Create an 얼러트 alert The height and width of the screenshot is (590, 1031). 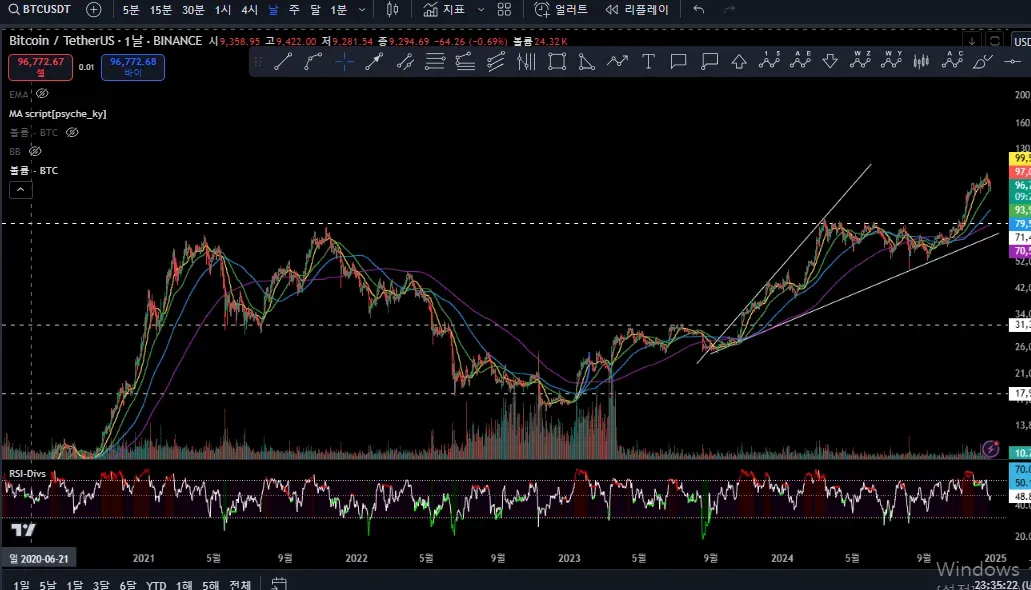[x=561, y=9]
